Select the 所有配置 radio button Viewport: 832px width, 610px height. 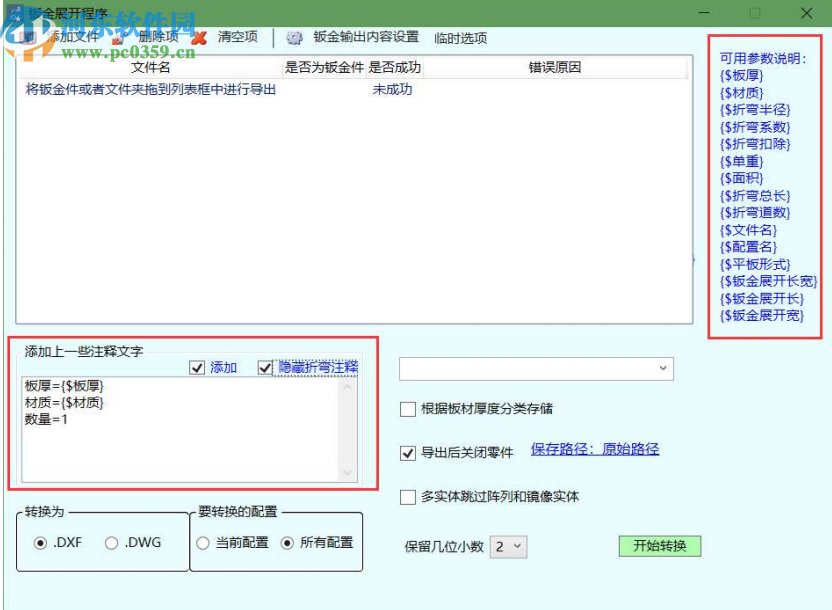287,543
